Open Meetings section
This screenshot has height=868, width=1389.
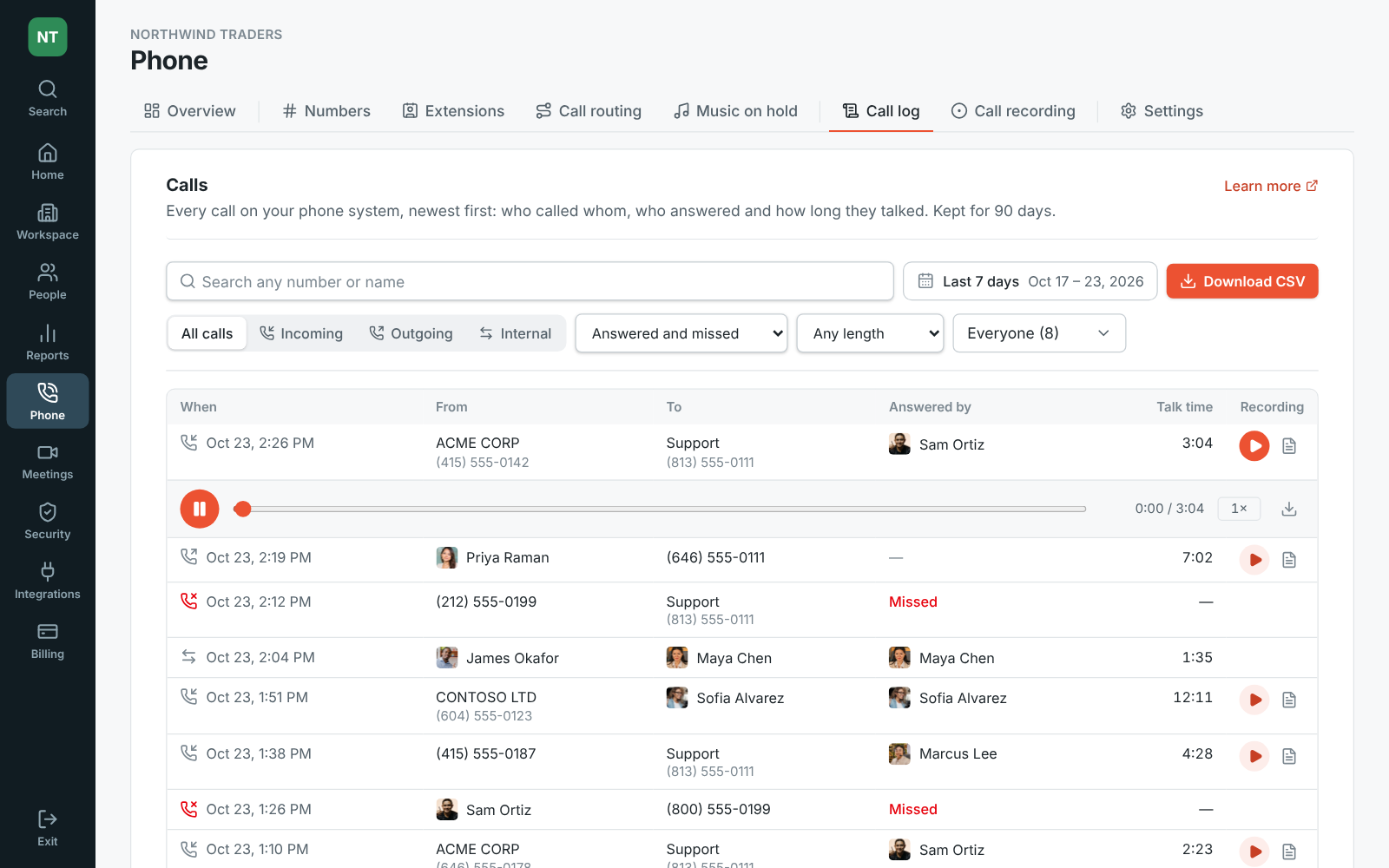tap(47, 462)
